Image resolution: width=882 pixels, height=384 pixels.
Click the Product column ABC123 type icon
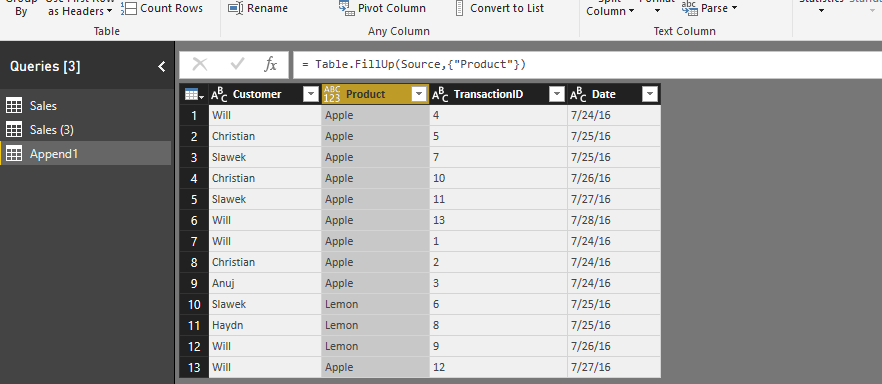[332, 94]
